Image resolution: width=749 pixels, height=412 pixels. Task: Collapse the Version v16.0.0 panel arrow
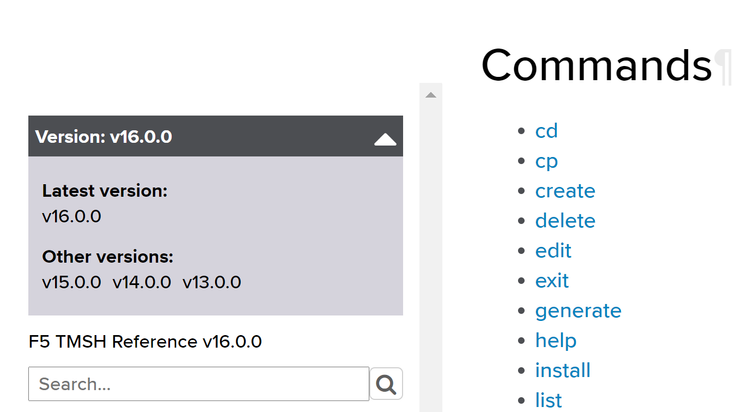(x=385, y=138)
